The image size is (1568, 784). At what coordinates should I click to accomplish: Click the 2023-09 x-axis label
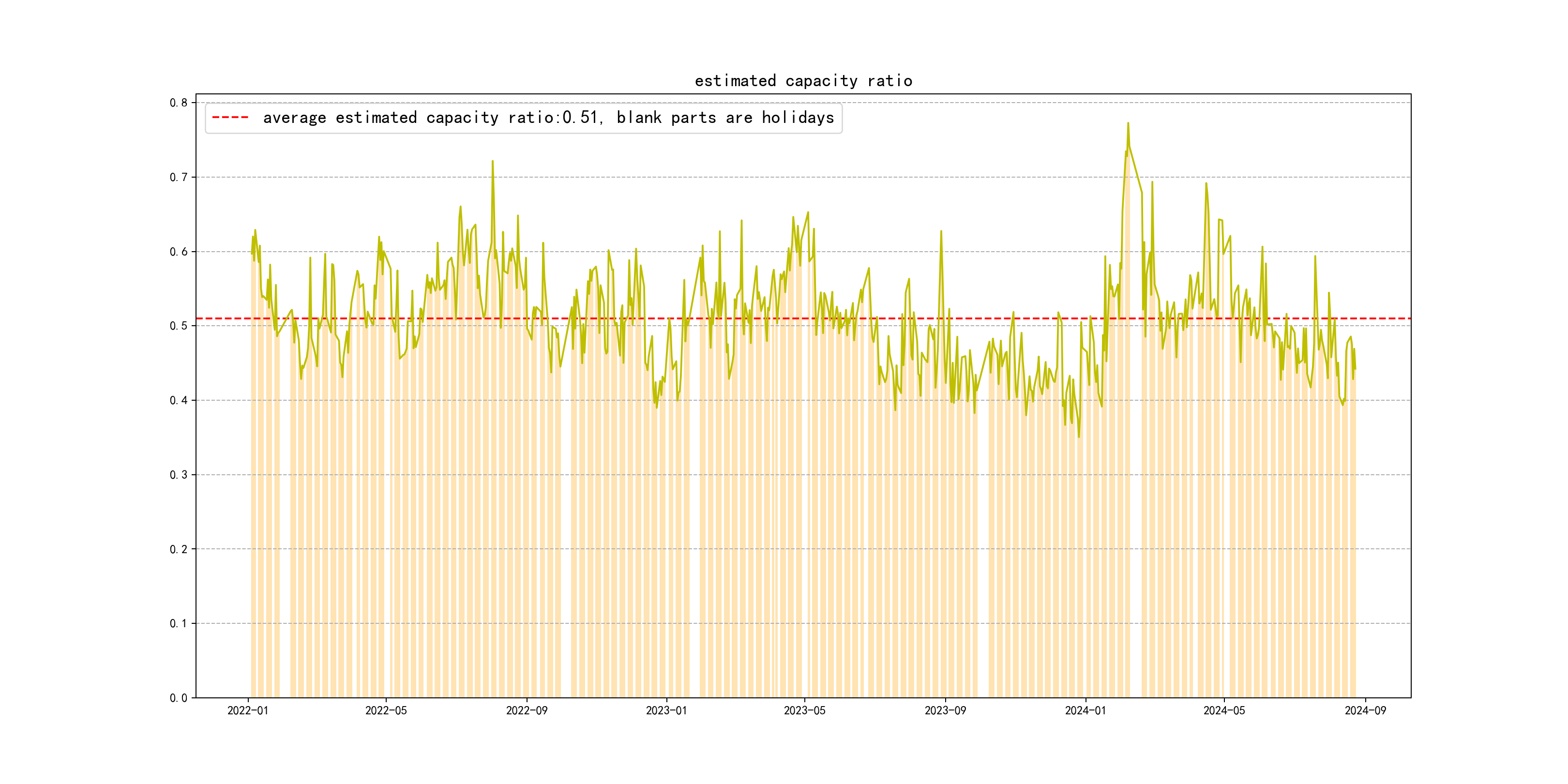tap(945, 710)
